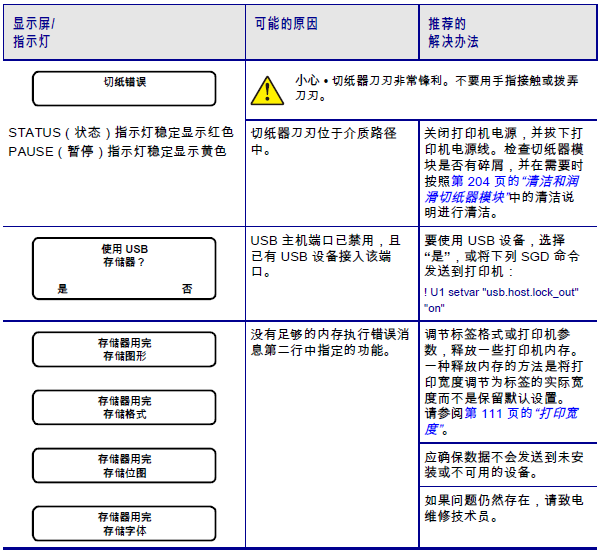Image resolution: width=607 pixels, height=555 pixels.
Task: Click the USB 主机端口已禁用 cause cell
Action: pos(332,274)
